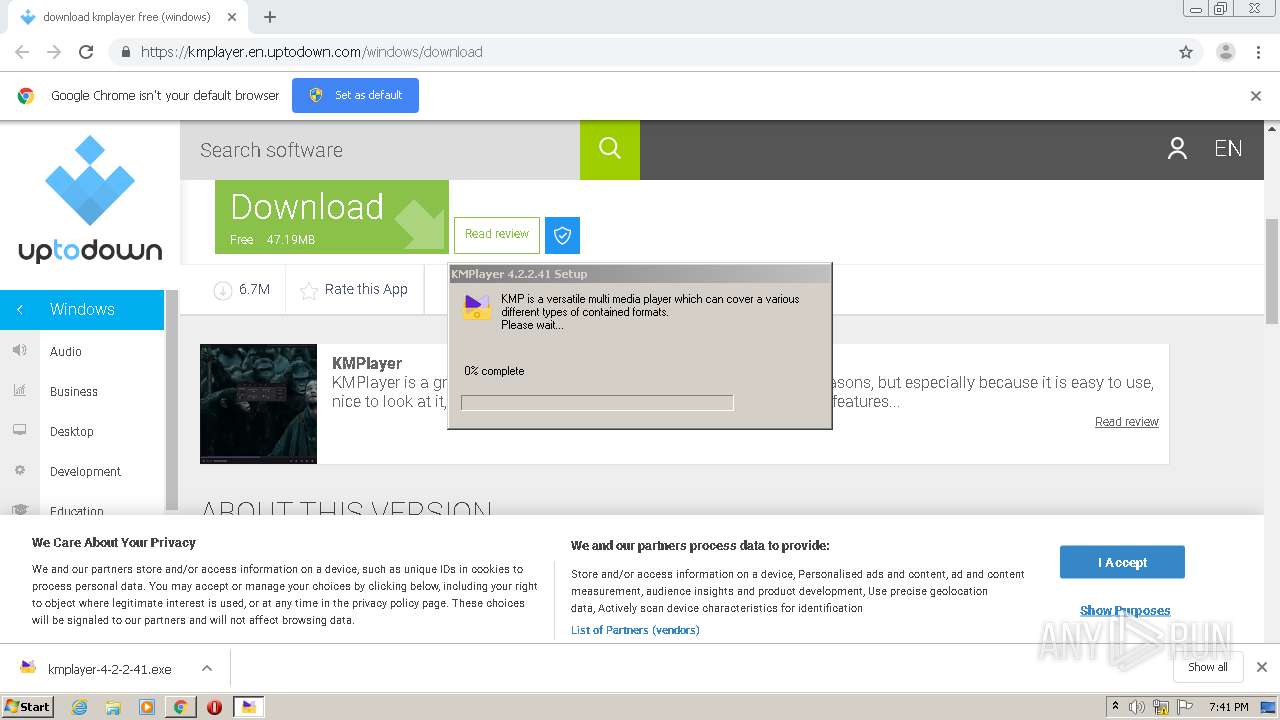Click the KMPlayer title text

tap(367, 364)
